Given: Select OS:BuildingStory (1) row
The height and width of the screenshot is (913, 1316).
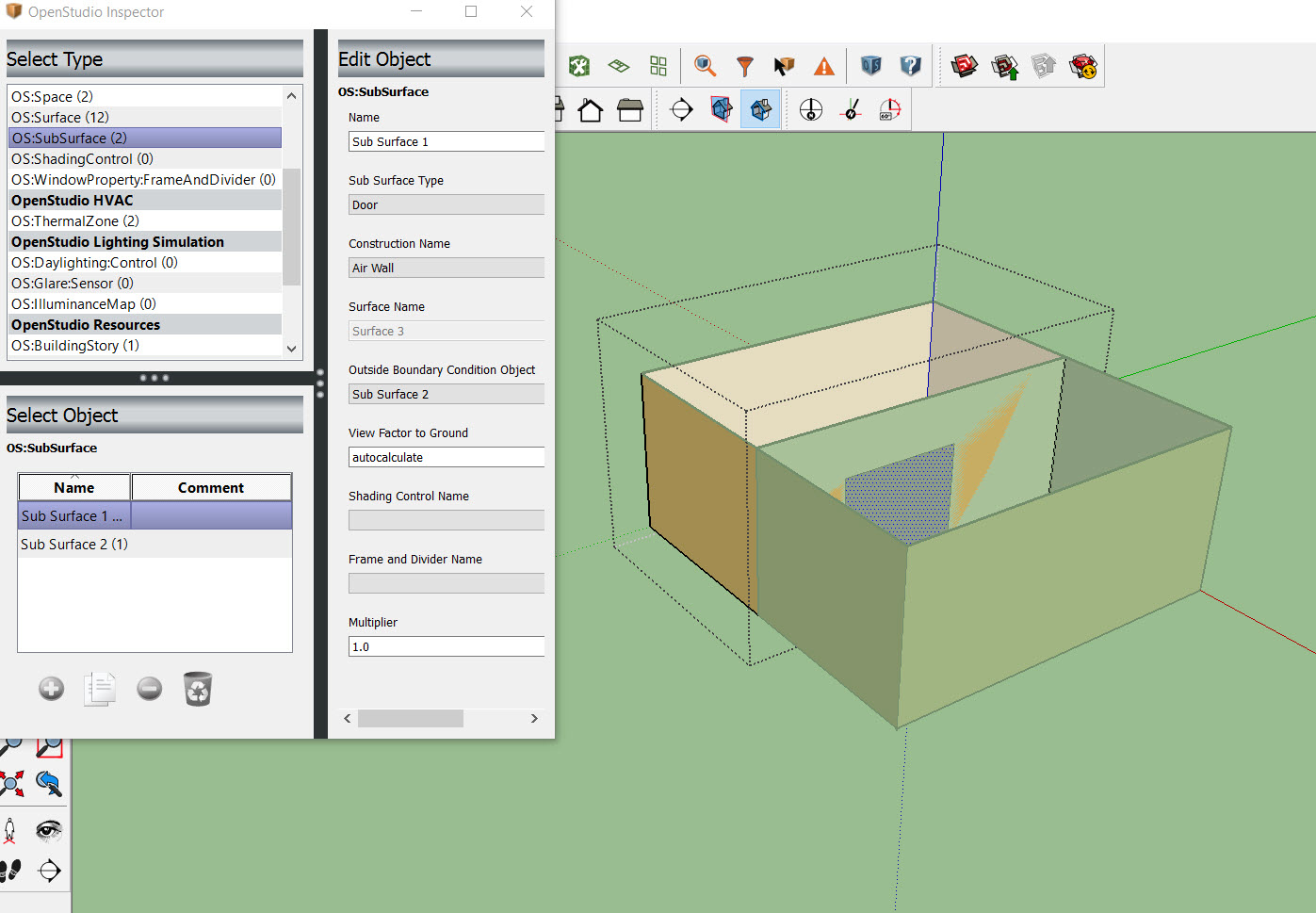Looking at the screenshot, I should click(145, 345).
